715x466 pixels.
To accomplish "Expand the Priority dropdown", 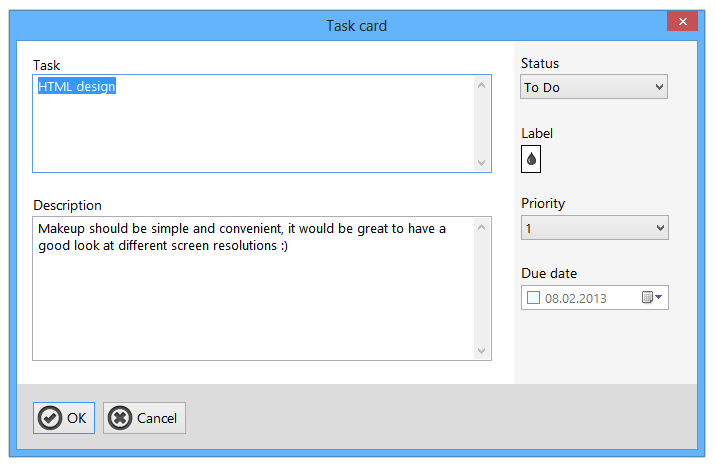I will [595, 228].
